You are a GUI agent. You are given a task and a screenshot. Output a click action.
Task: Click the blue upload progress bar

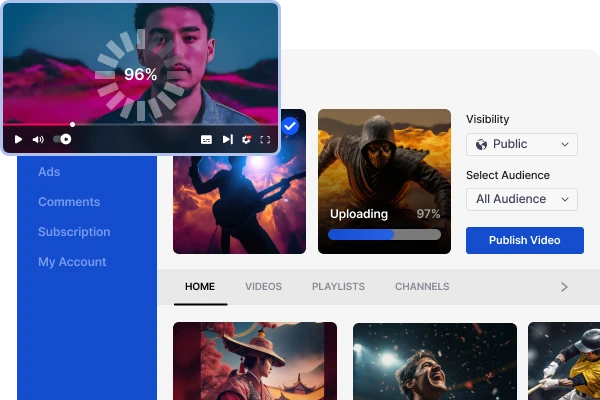[x=384, y=235]
